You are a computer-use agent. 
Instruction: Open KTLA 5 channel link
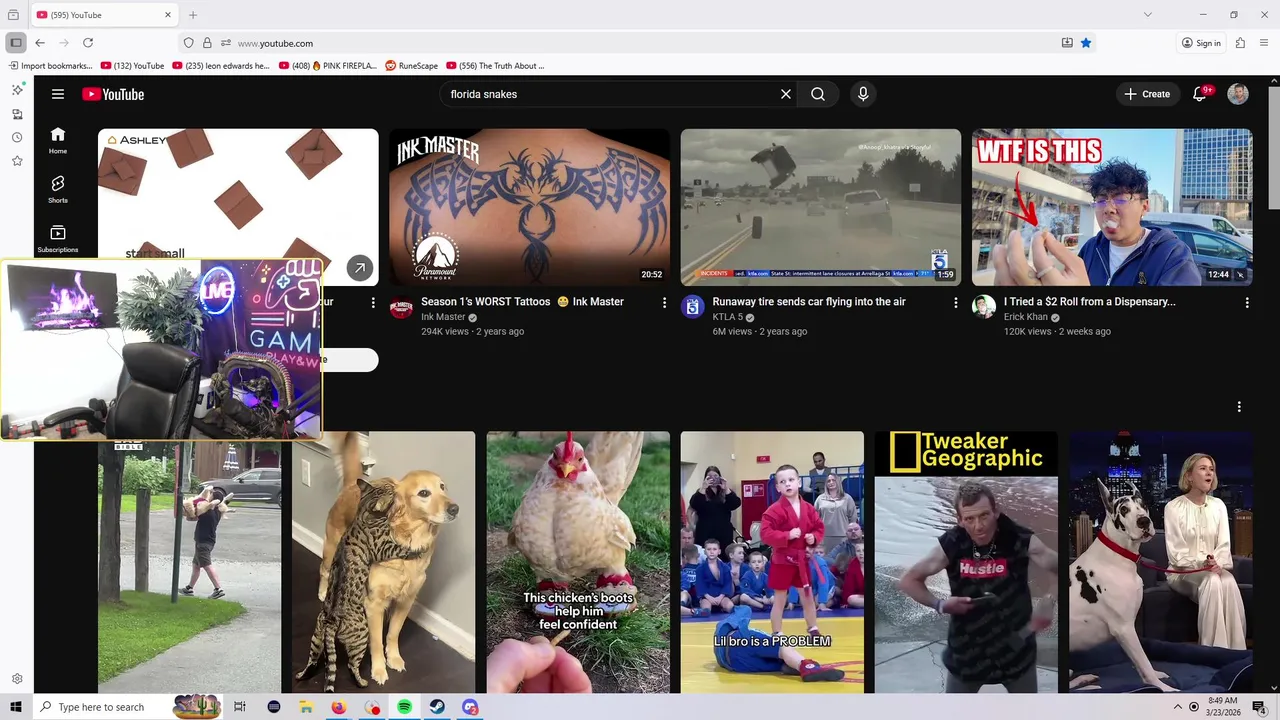[727, 317]
